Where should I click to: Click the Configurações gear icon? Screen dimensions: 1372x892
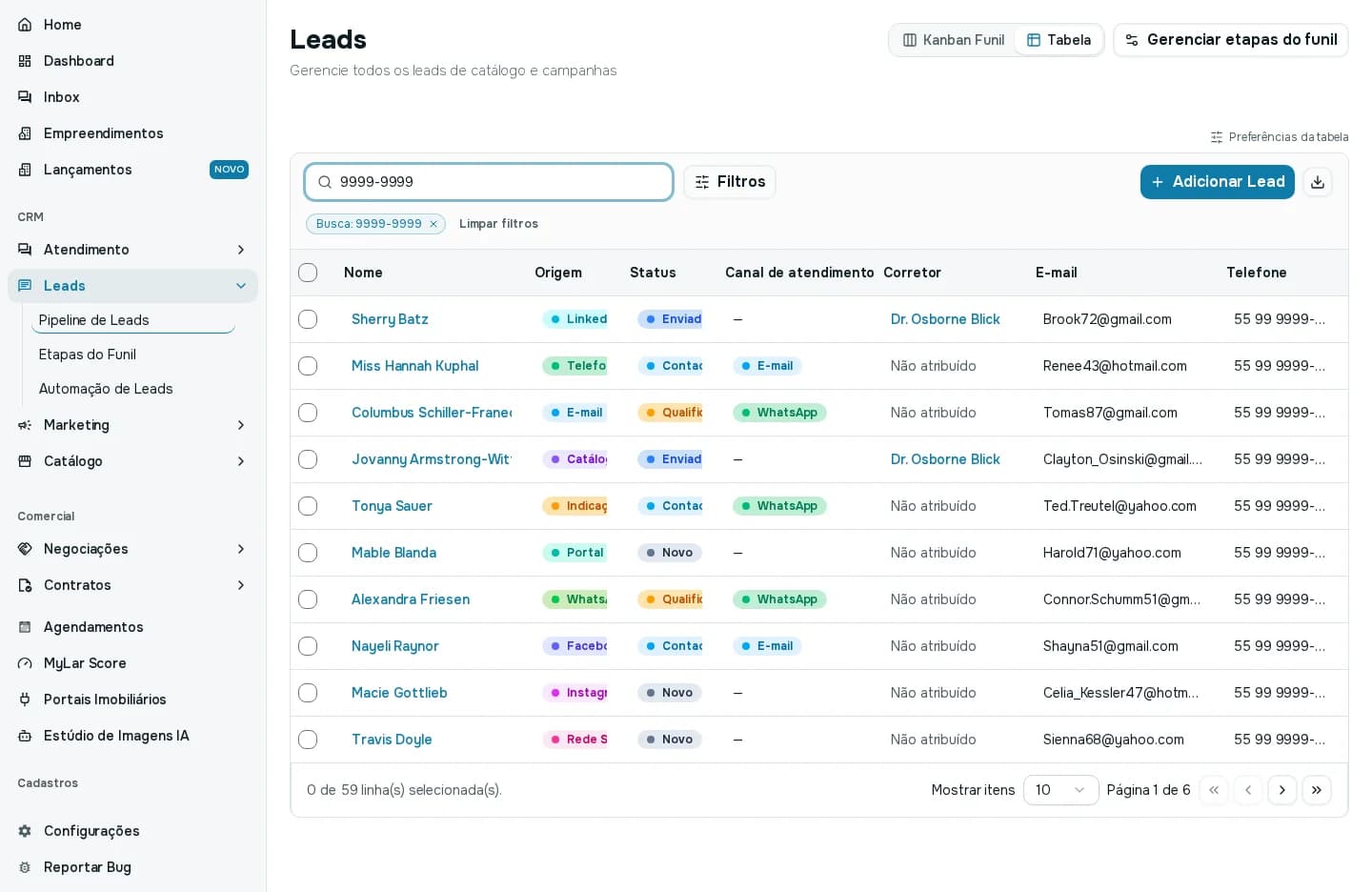25,831
